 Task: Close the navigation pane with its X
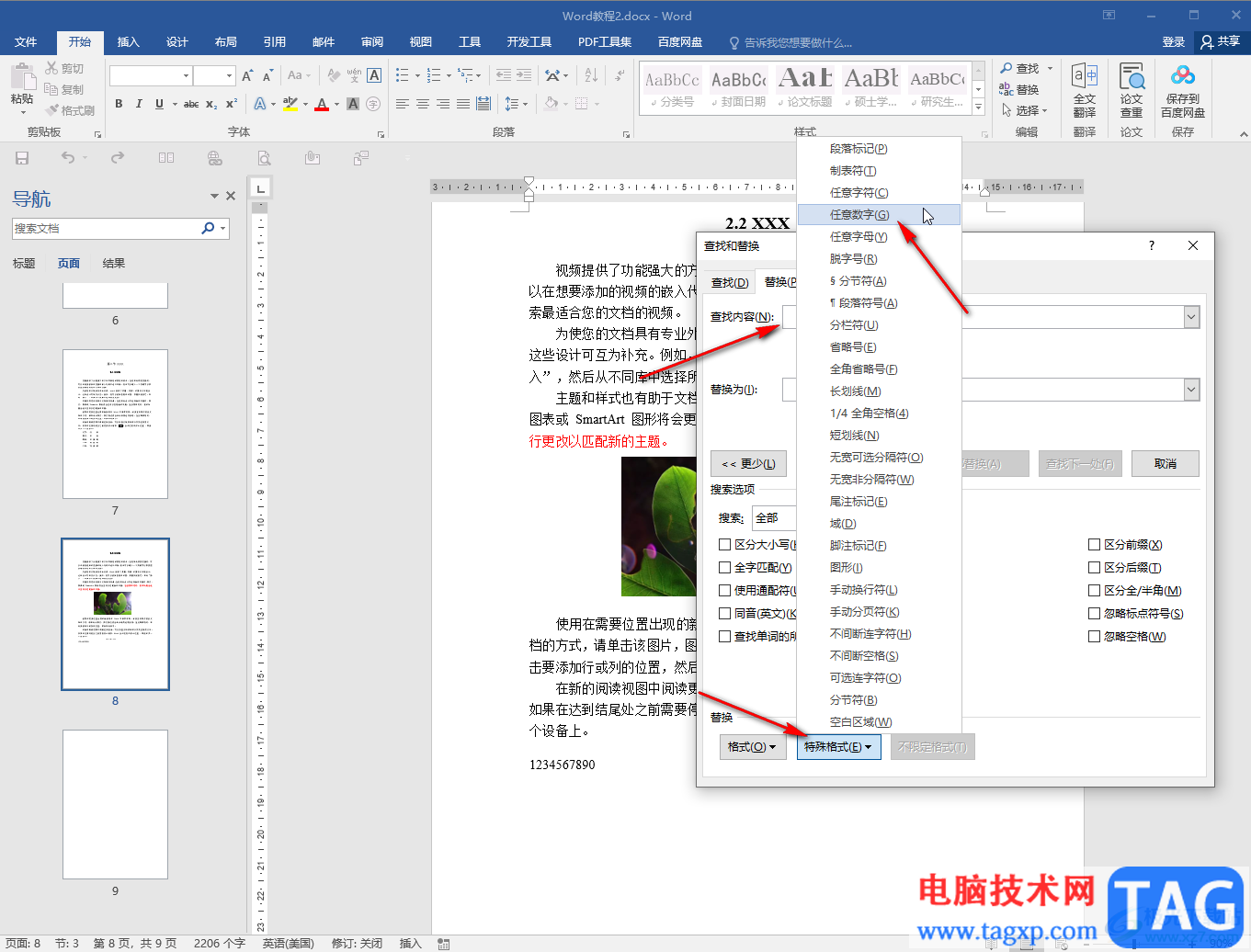tap(231, 196)
